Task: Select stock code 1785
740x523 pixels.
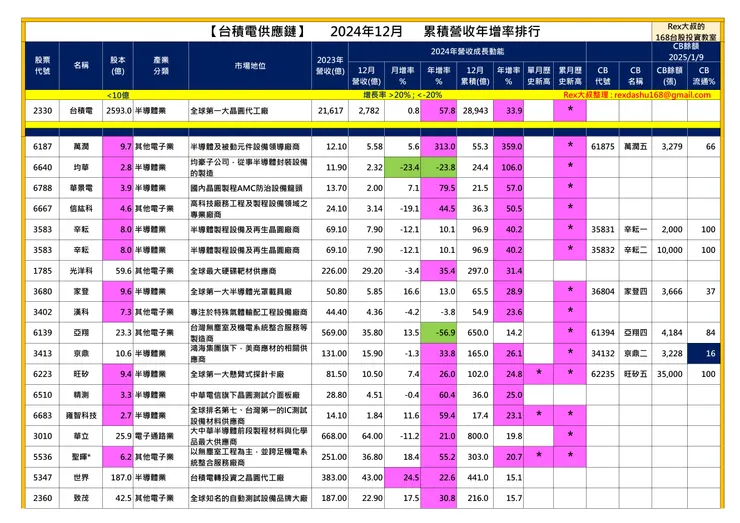Action: click(42, 270)
